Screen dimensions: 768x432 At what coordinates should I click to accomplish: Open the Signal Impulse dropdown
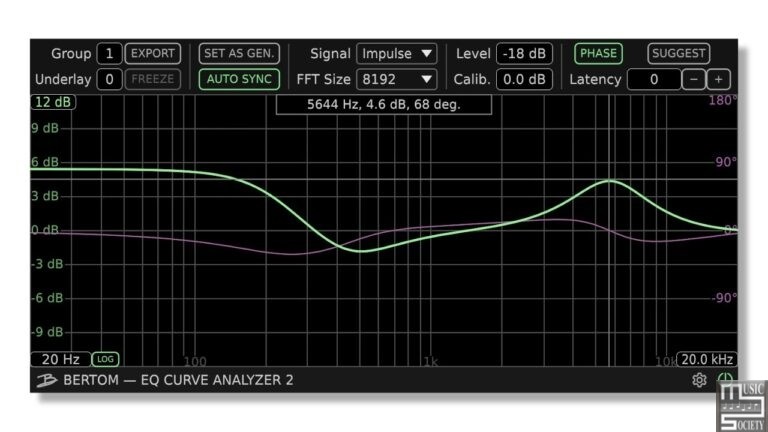click(397, 53)
